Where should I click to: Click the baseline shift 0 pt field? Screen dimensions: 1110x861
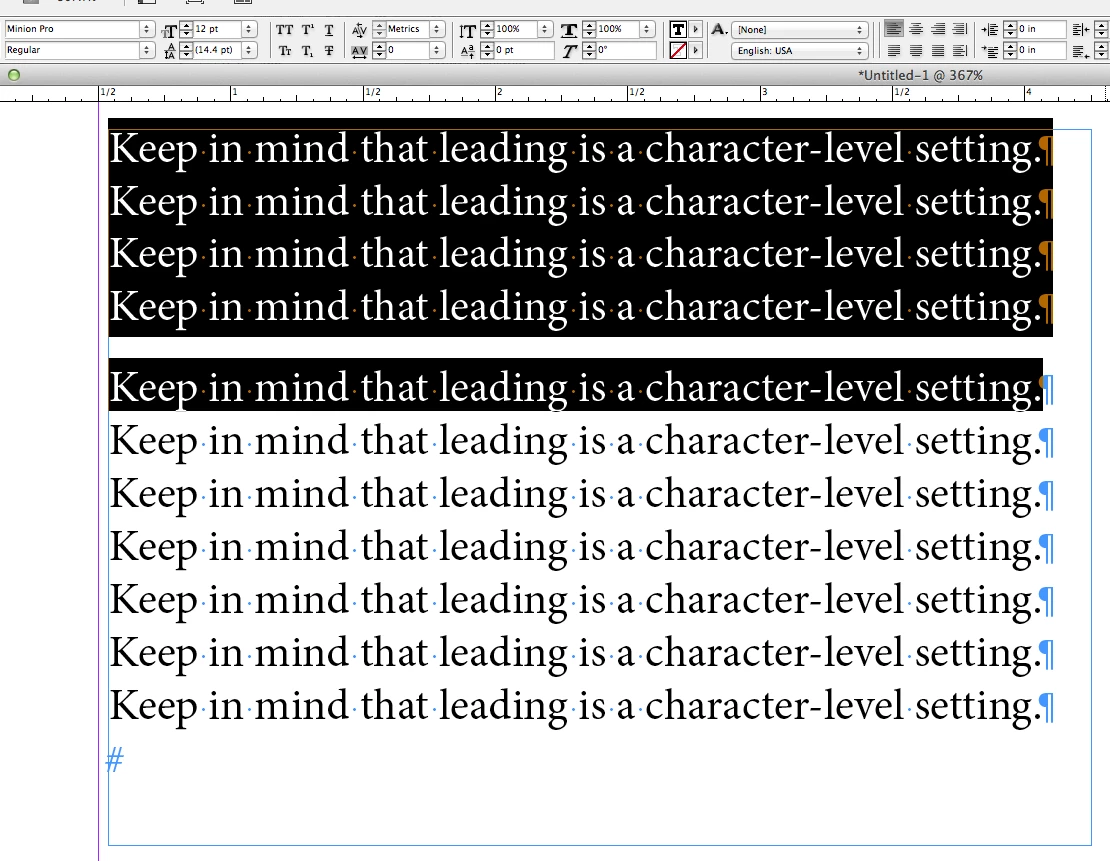pos(523,50)
